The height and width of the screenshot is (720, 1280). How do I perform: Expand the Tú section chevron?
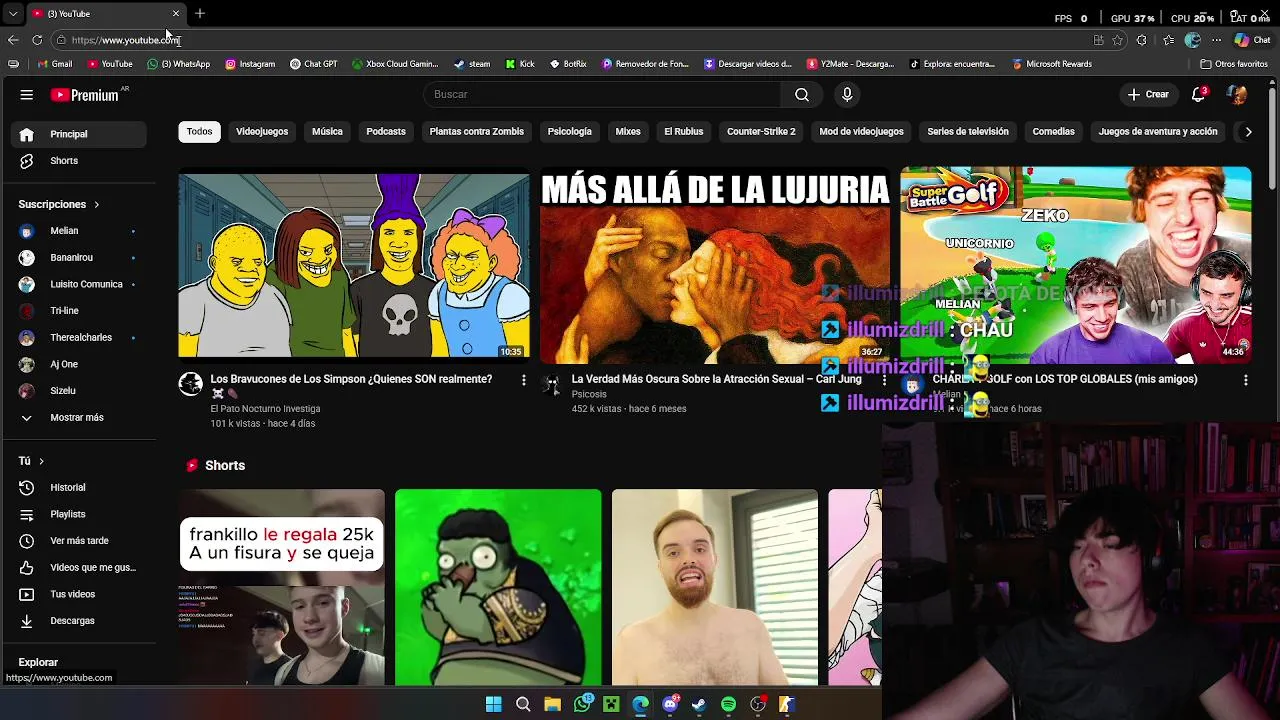click(41, 461)
